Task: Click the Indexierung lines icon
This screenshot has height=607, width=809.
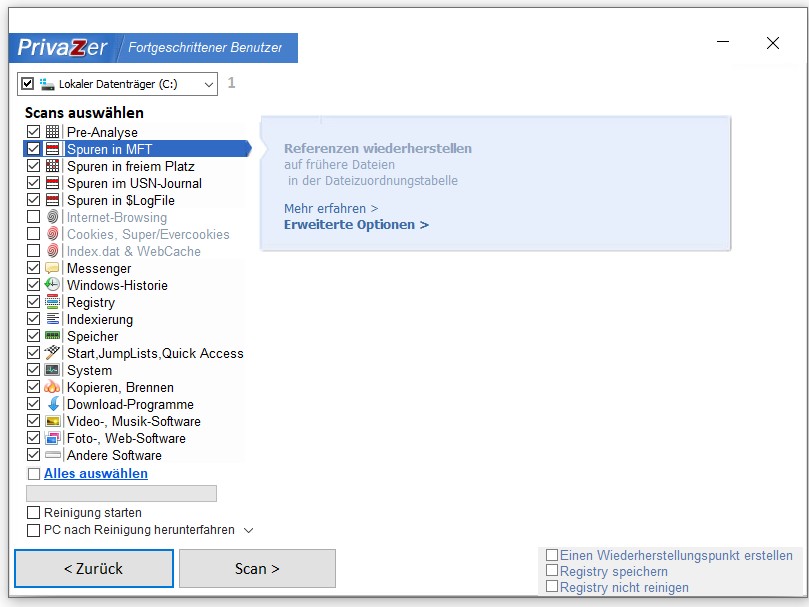Action: [52, 318]
